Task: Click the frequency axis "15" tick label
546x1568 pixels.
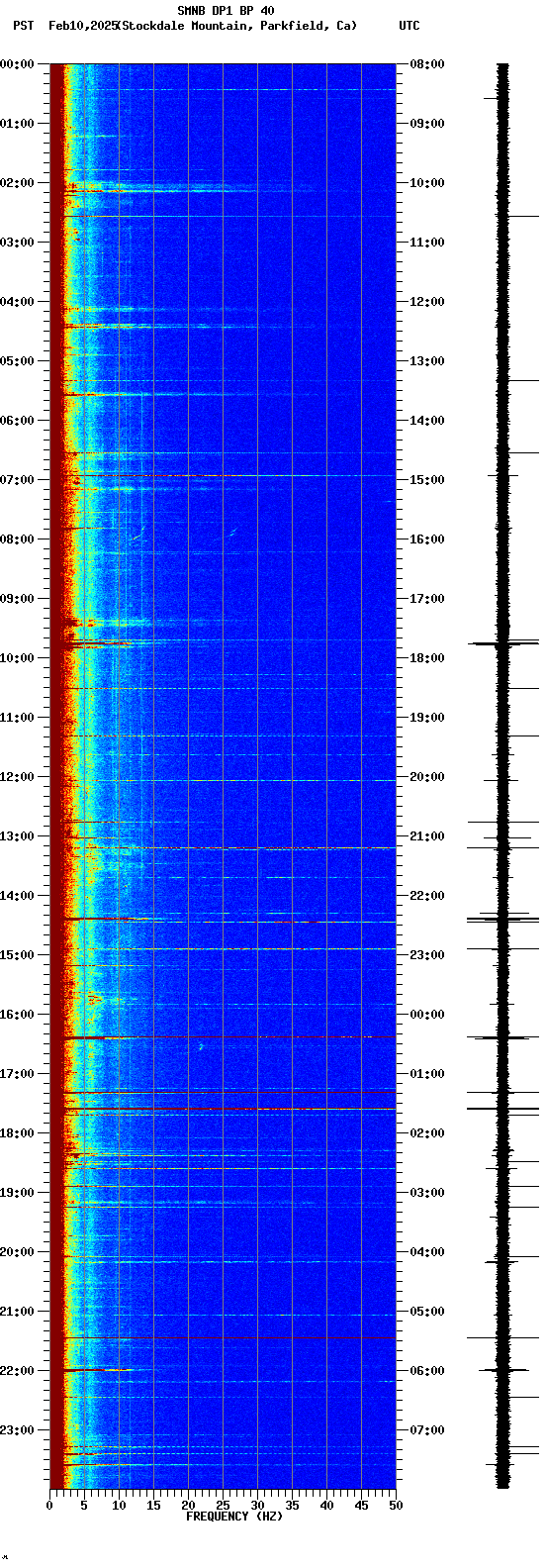Action: (x=153, y=1506)
